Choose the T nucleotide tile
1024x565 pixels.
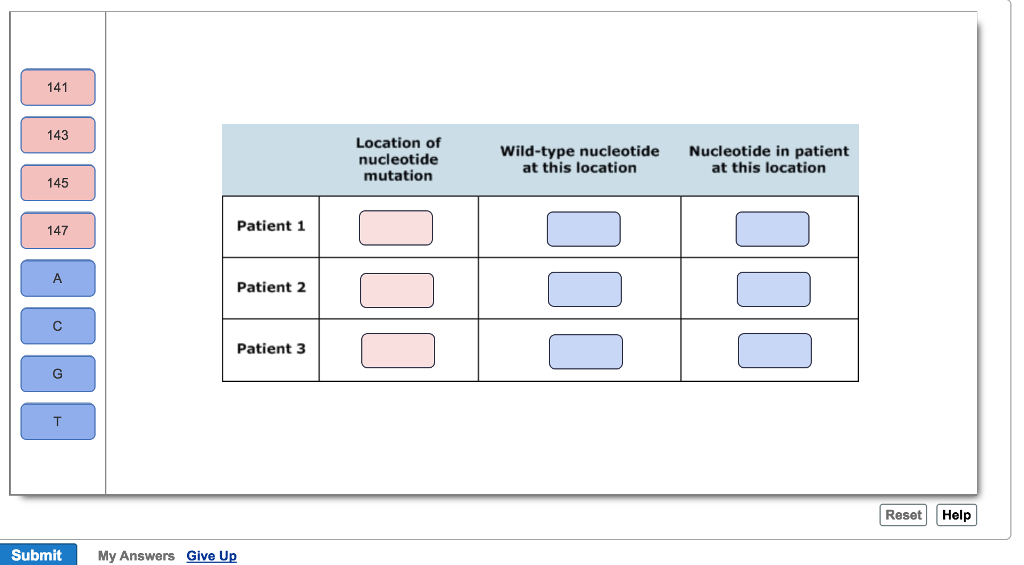57,421
